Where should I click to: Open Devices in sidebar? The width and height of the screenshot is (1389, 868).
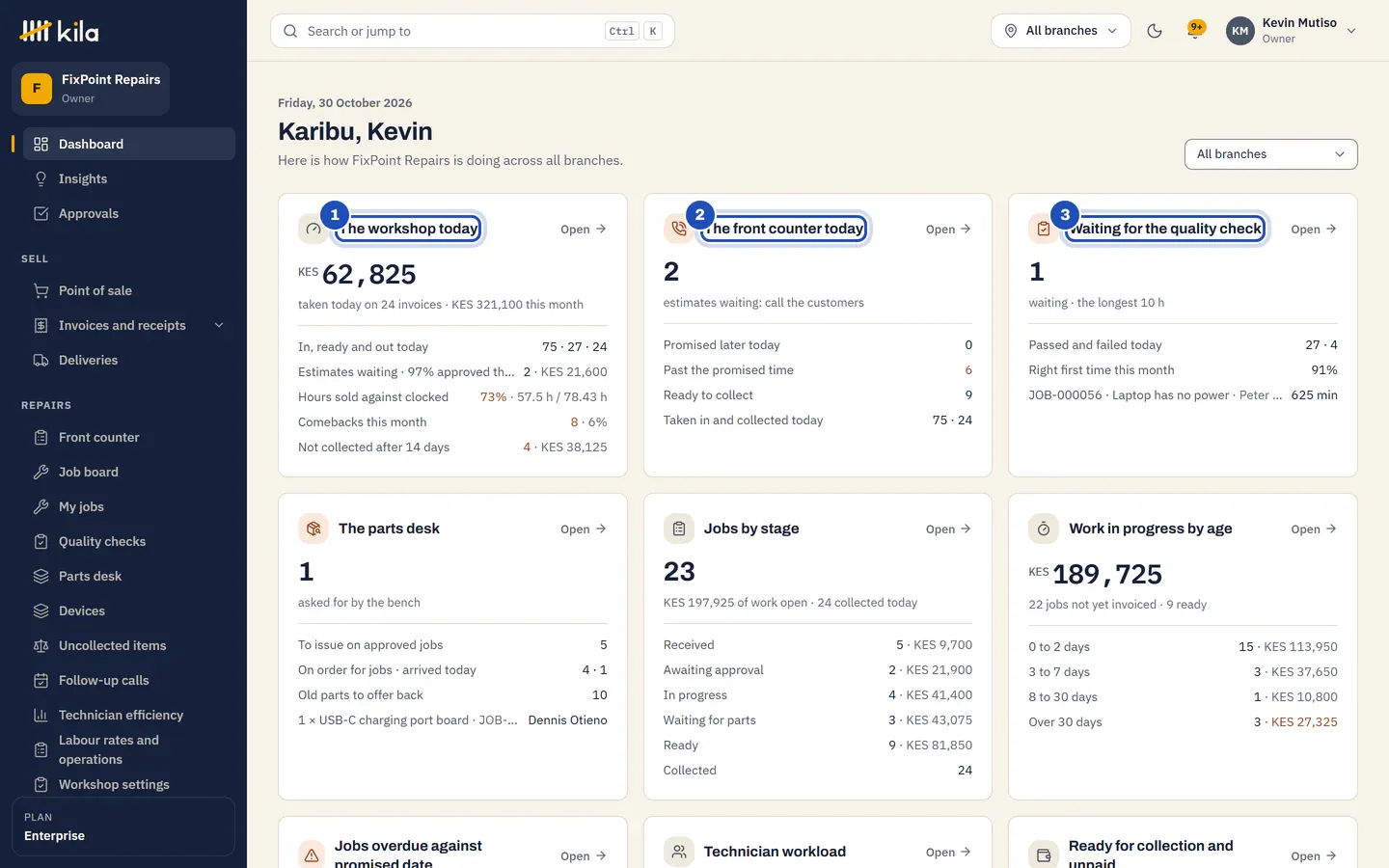pyautogui.click(x=129, y=610)
